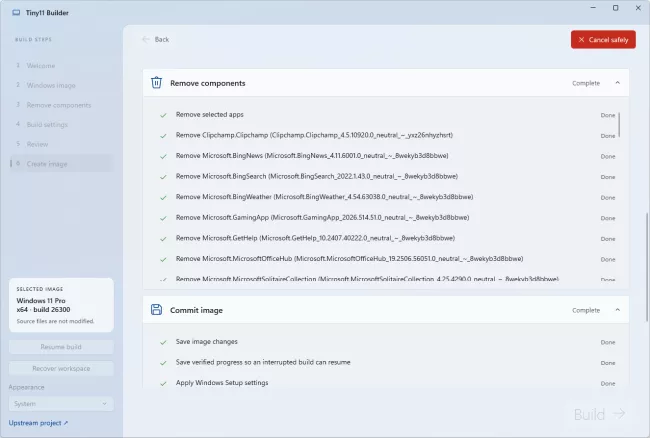Click checkmark next to Remove Clipchamp.Clipchamp
The width and height of the screenshot is (650, 438).
pos(163,136)
